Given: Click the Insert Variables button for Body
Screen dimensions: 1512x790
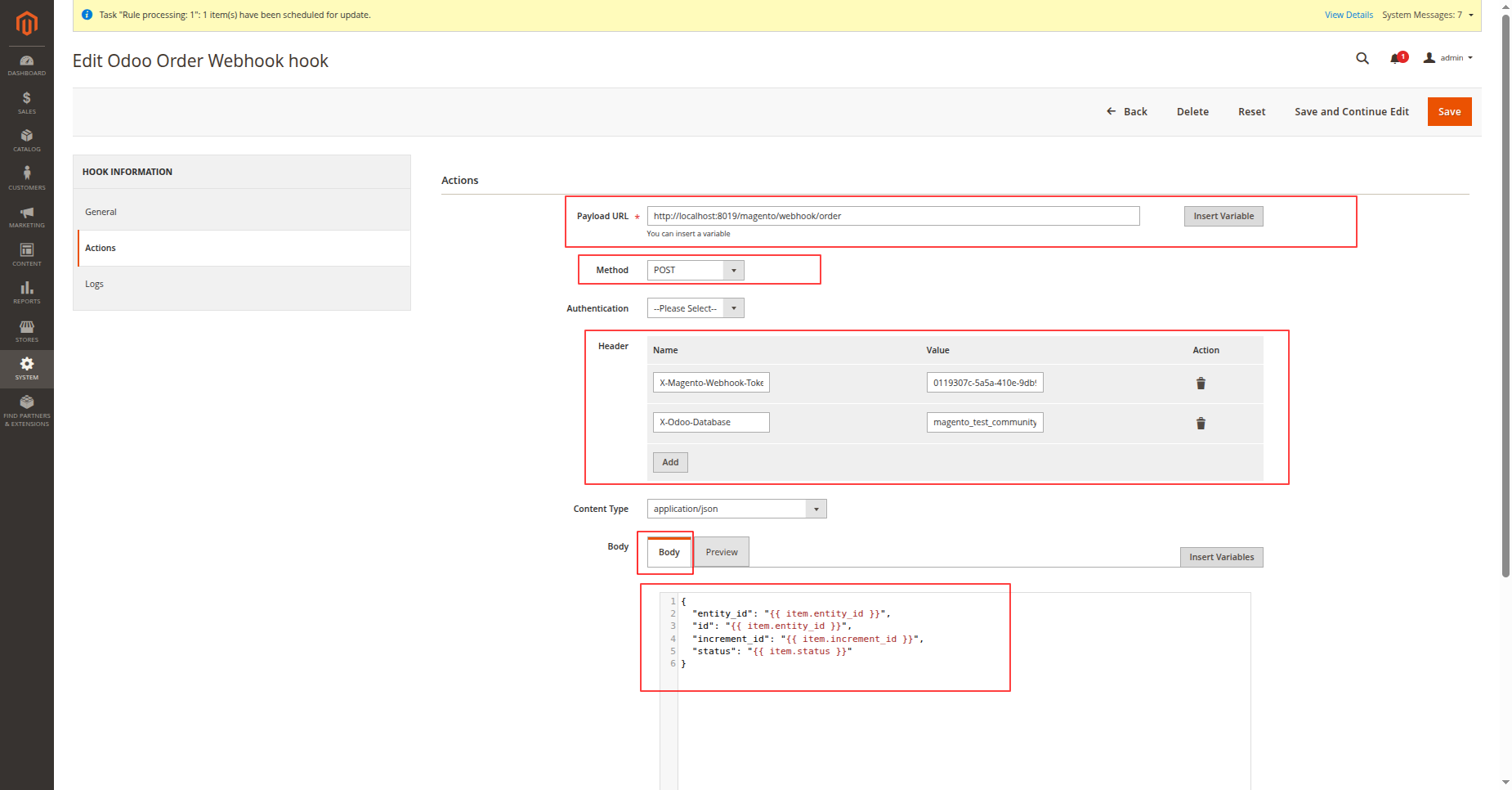Looking at the screenshot, I should [x=1222, y=557].
